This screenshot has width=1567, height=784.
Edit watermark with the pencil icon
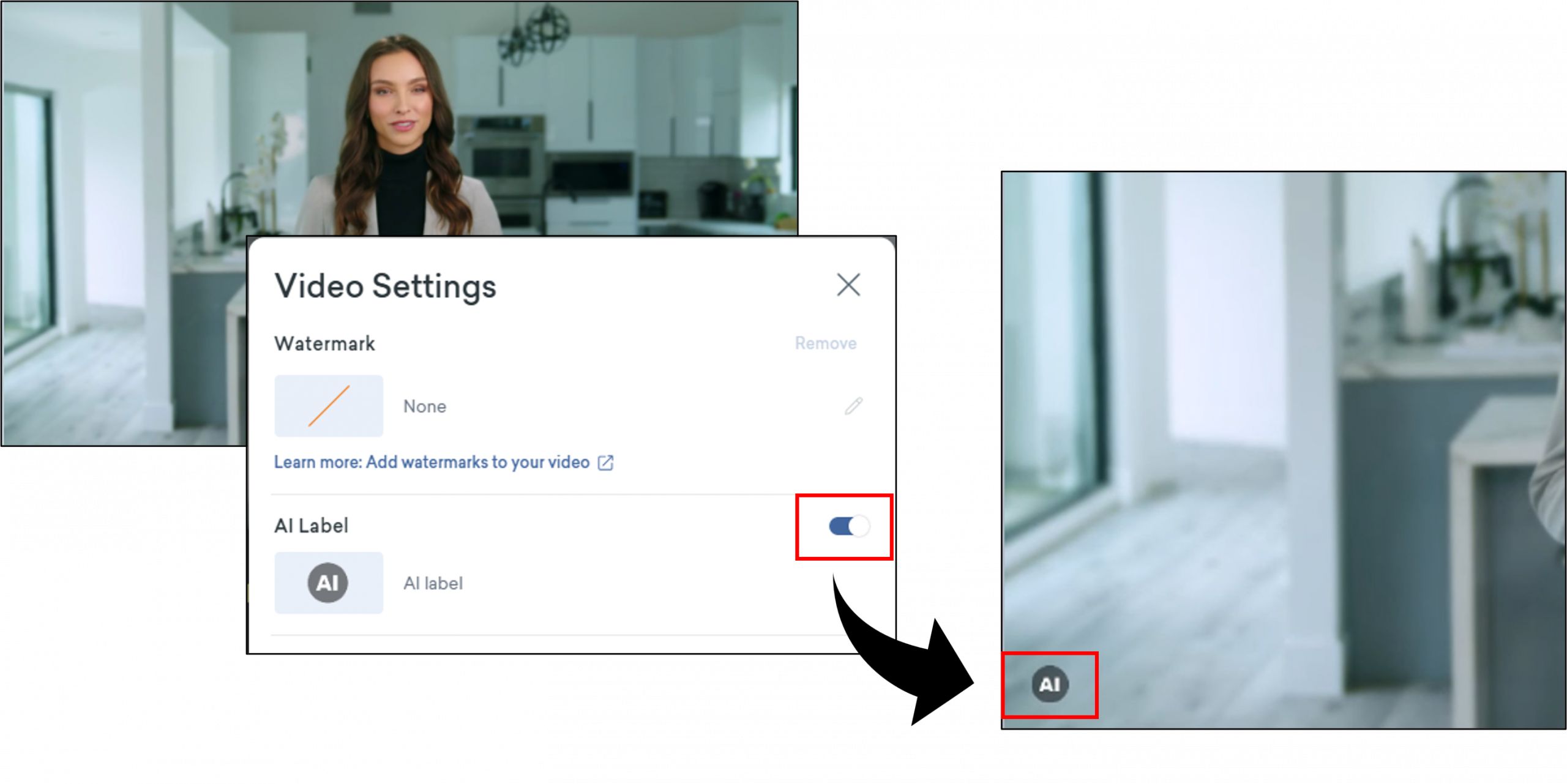853,406
